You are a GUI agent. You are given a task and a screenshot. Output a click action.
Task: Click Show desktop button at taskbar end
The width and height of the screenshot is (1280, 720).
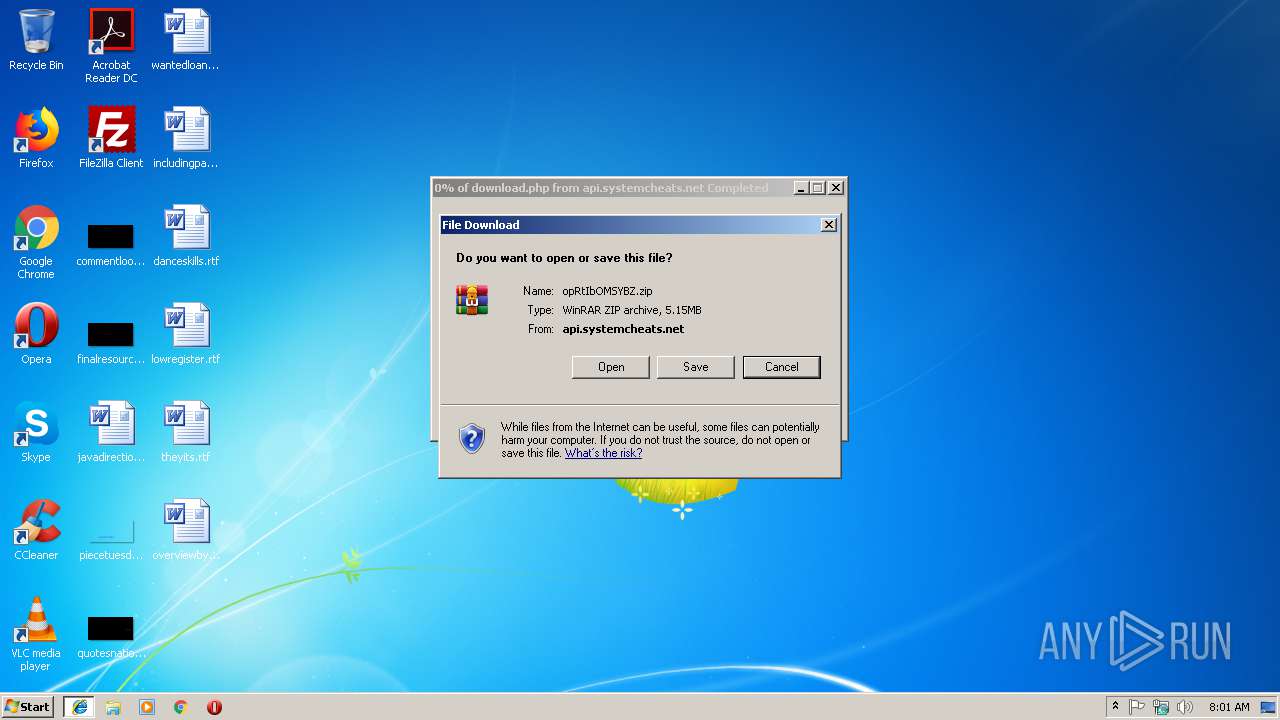pyautogui.click(x=1270, y=707)
